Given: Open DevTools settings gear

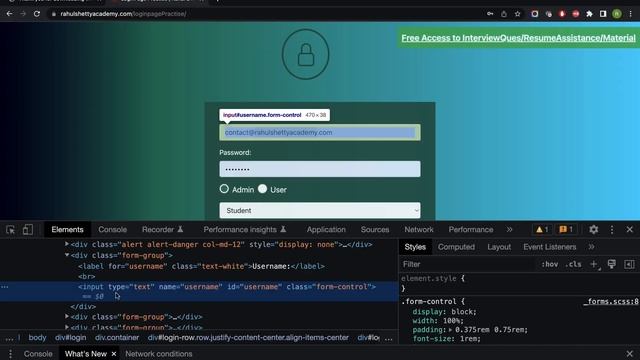Looking at the screenshot, I should 593,230.
